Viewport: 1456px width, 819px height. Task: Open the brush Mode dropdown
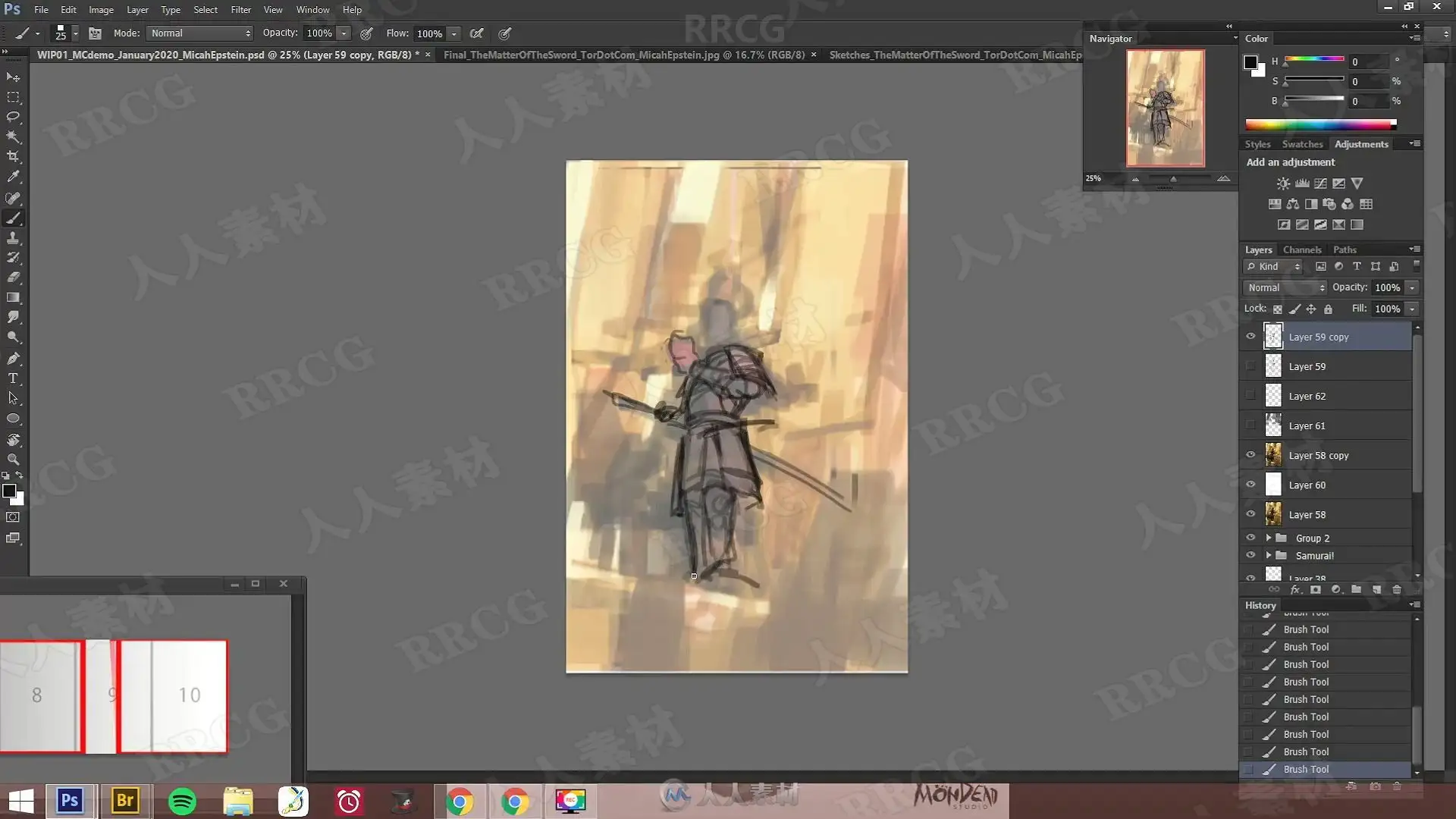[199, 33]
